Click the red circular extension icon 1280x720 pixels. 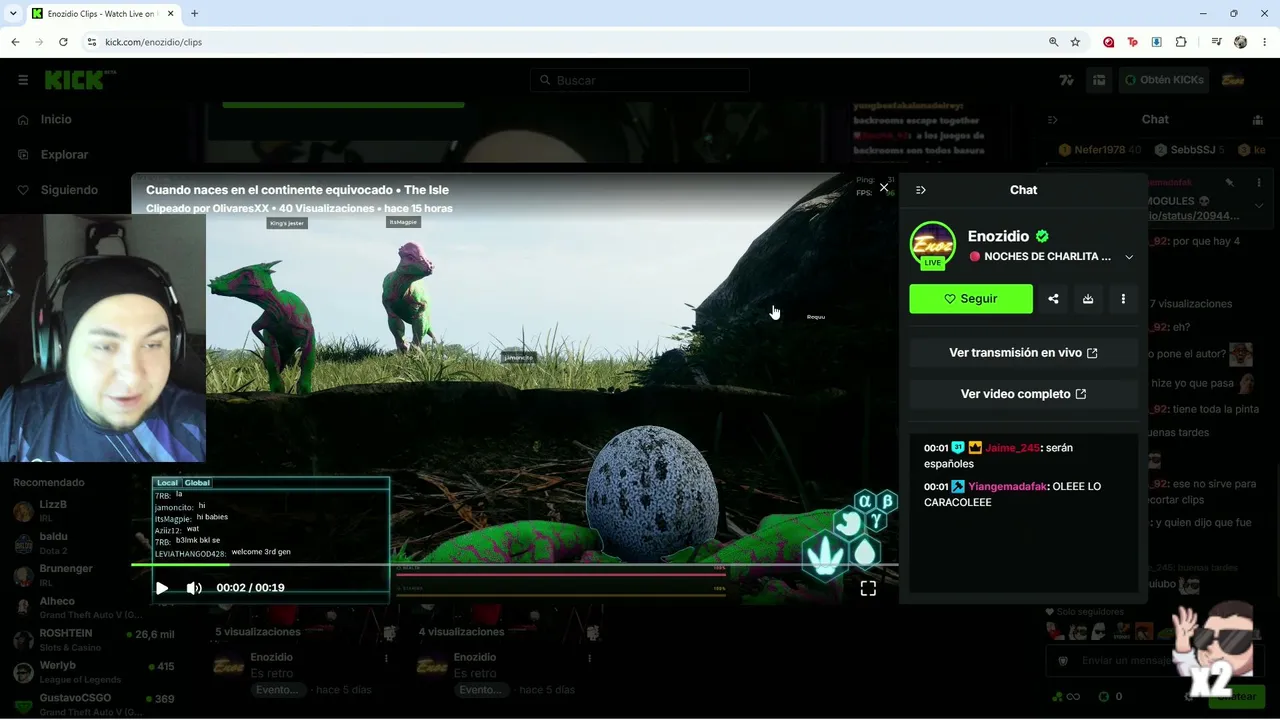[1109, 42]
